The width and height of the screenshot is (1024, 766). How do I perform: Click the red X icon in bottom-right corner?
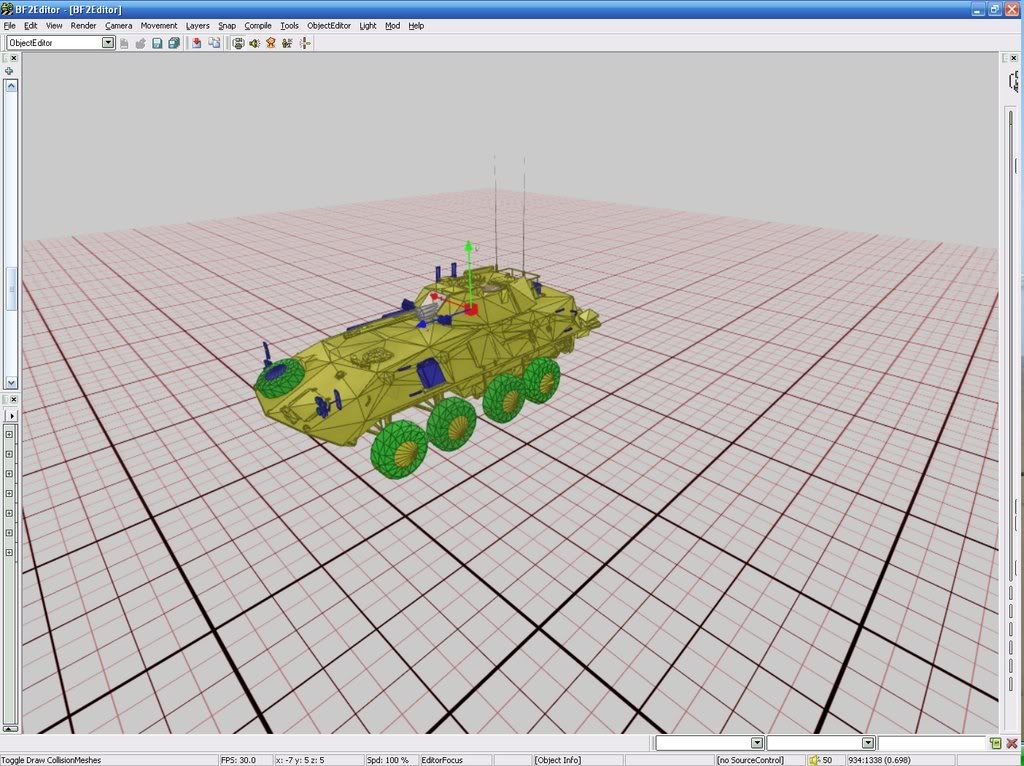[x=1012, y=743]
